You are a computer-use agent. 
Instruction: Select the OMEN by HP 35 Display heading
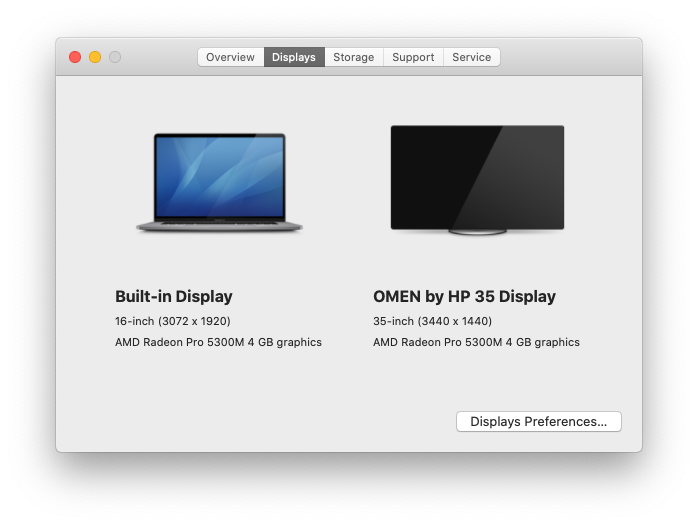click(464, 296)
